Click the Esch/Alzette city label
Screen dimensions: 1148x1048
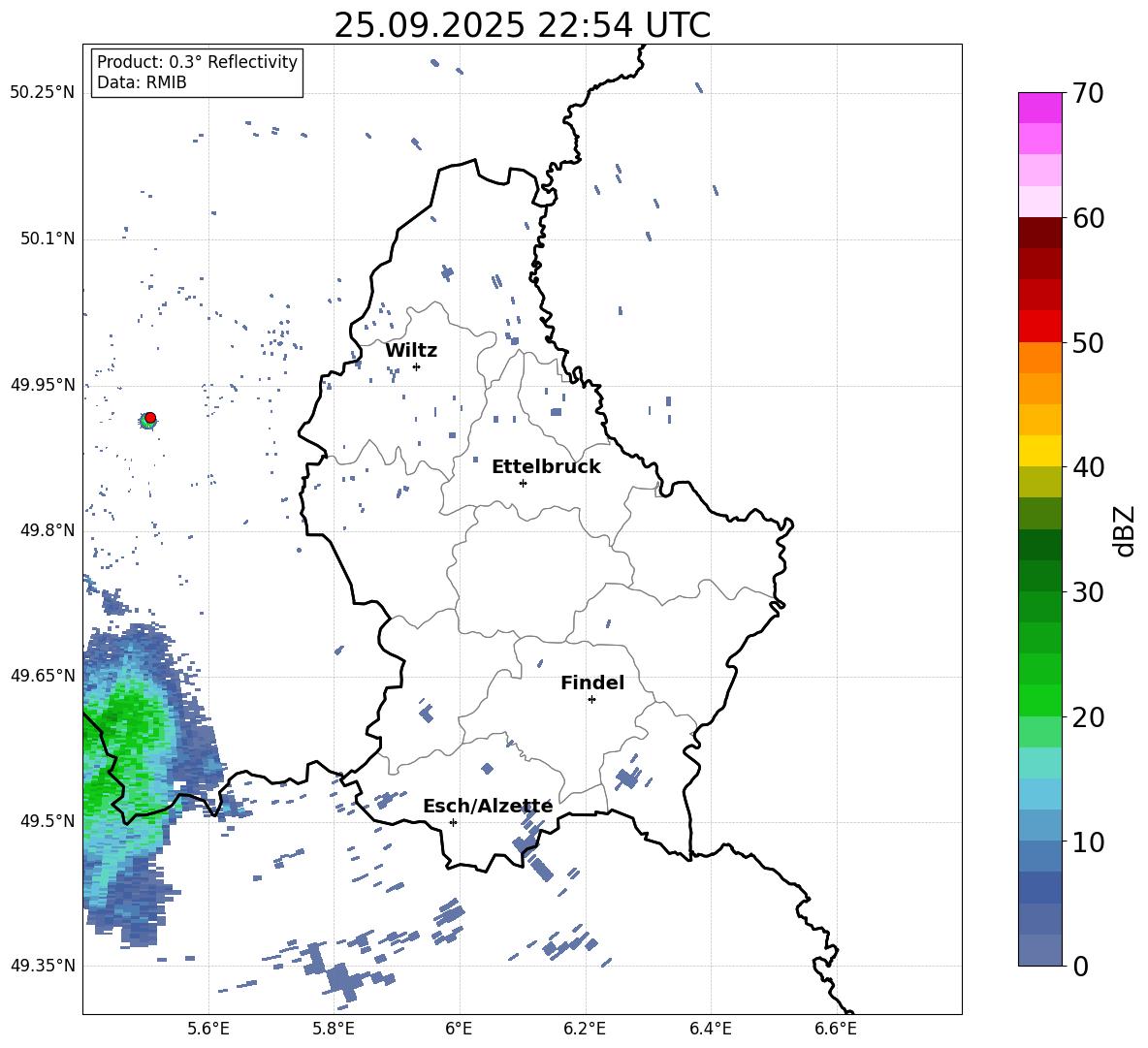488,807
